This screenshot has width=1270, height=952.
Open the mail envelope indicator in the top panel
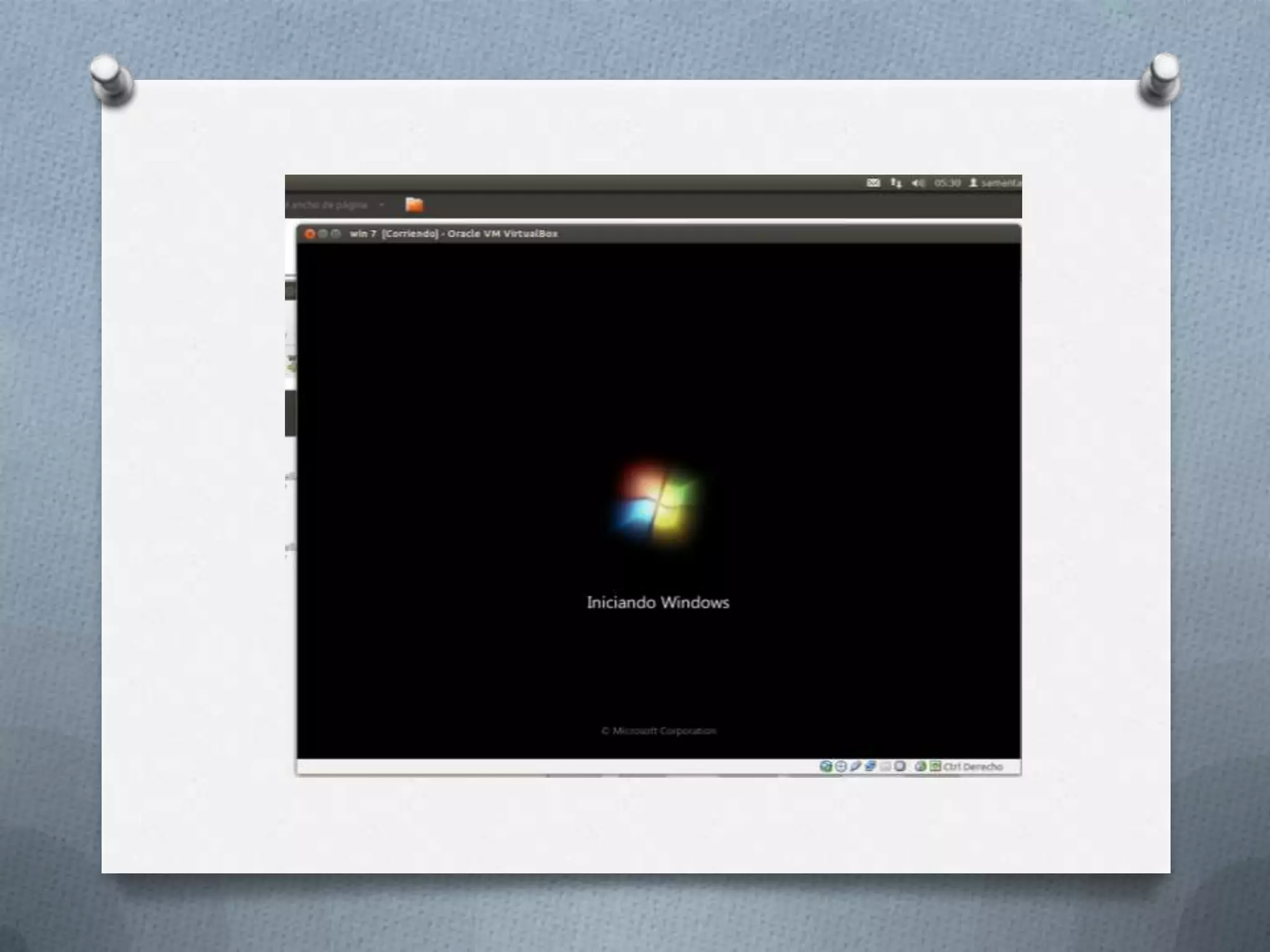pyautogui.click(x=873, y=183)
